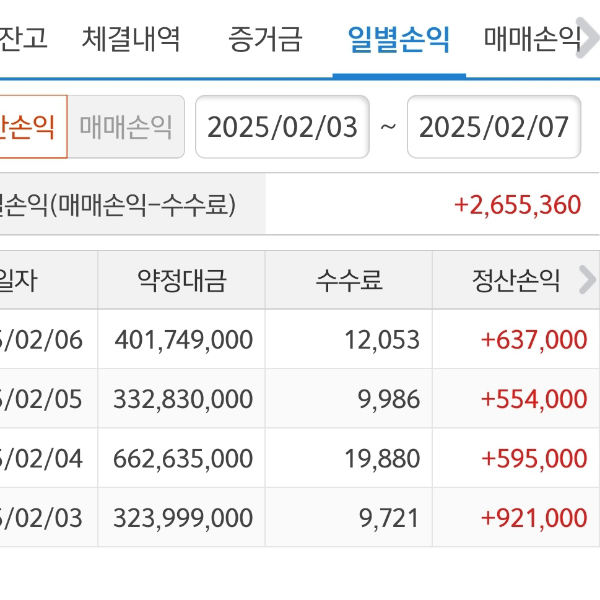Click the right chevron arrow in table header

(587, 281)
